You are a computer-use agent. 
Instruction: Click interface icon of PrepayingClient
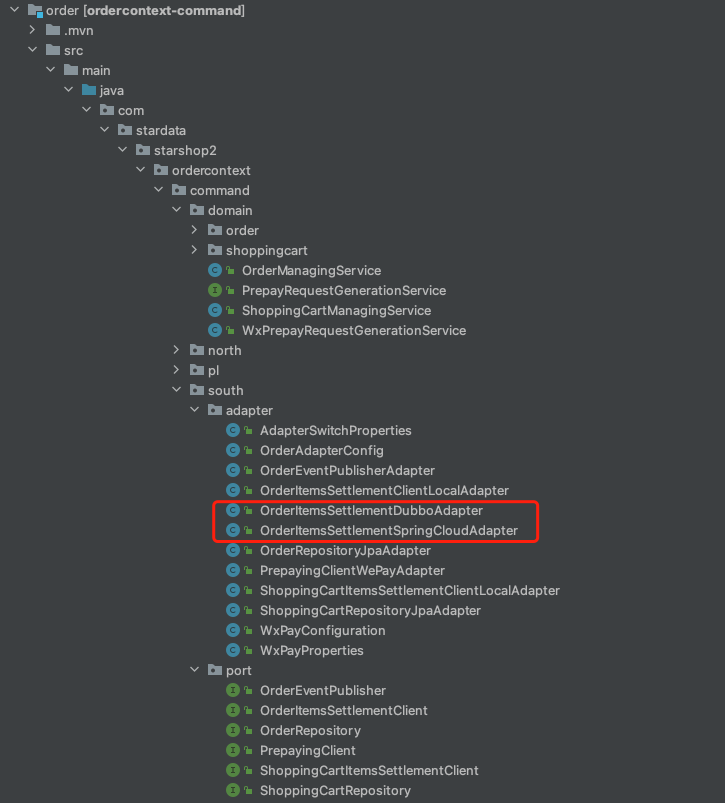(x=233, y=750)
